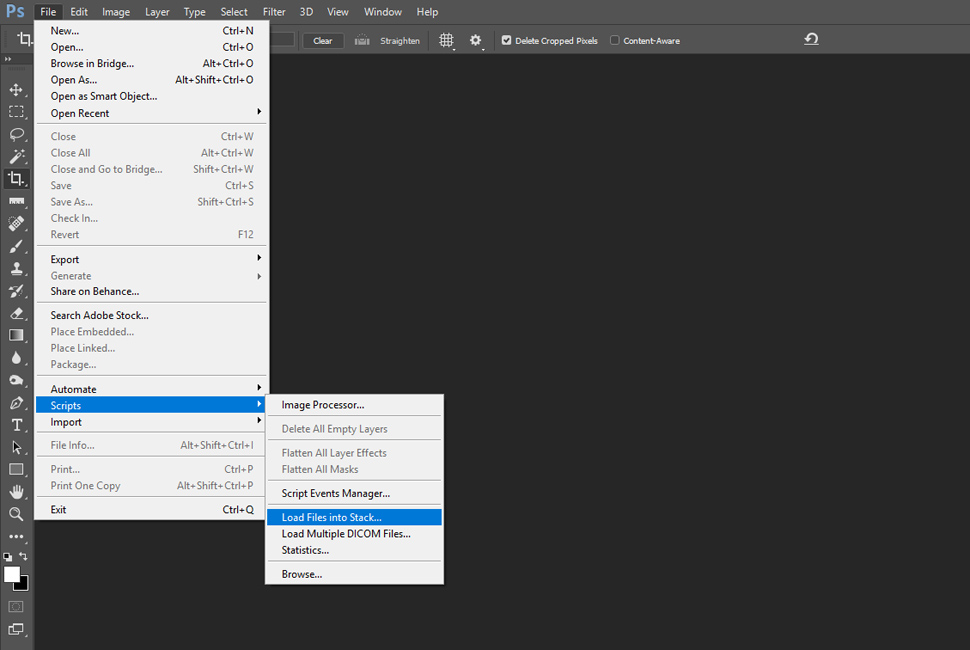Change the screen mode
This screenshot has width=970, height=650.
tap(16, 630)
